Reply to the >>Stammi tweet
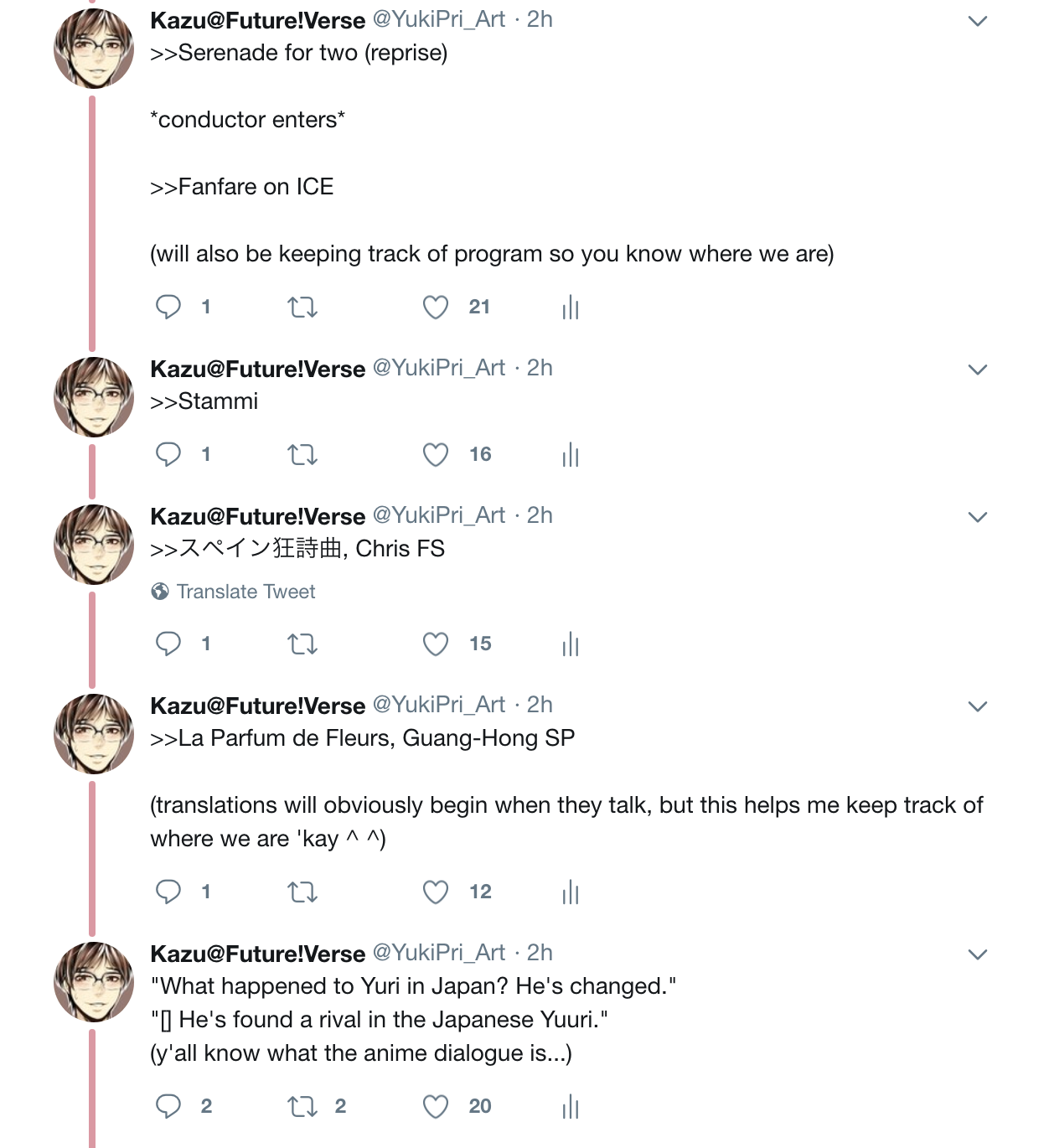The width and height of the screenshot is (1049, 1148). [x=168, y=454]
